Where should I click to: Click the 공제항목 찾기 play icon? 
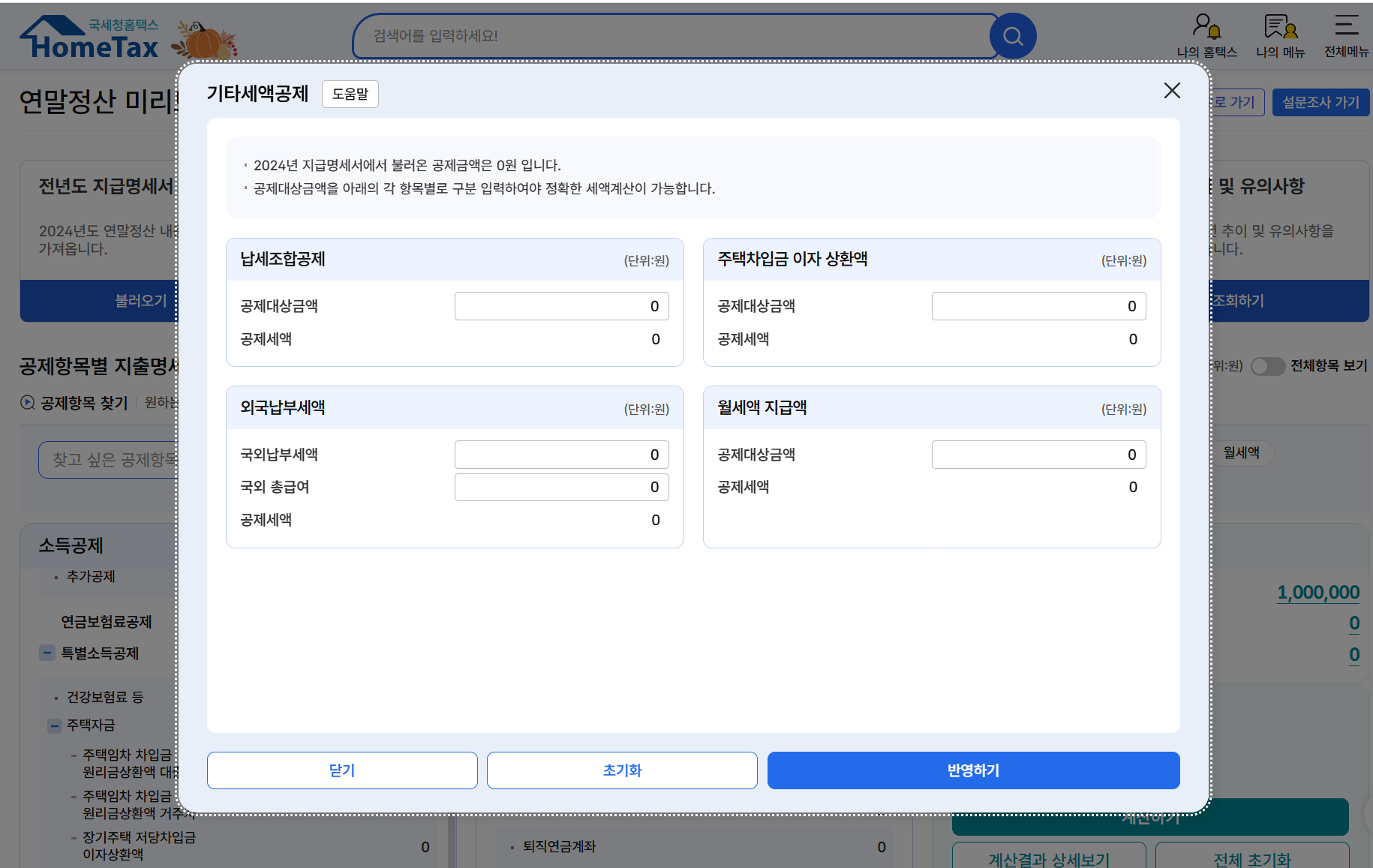point(26,402)
